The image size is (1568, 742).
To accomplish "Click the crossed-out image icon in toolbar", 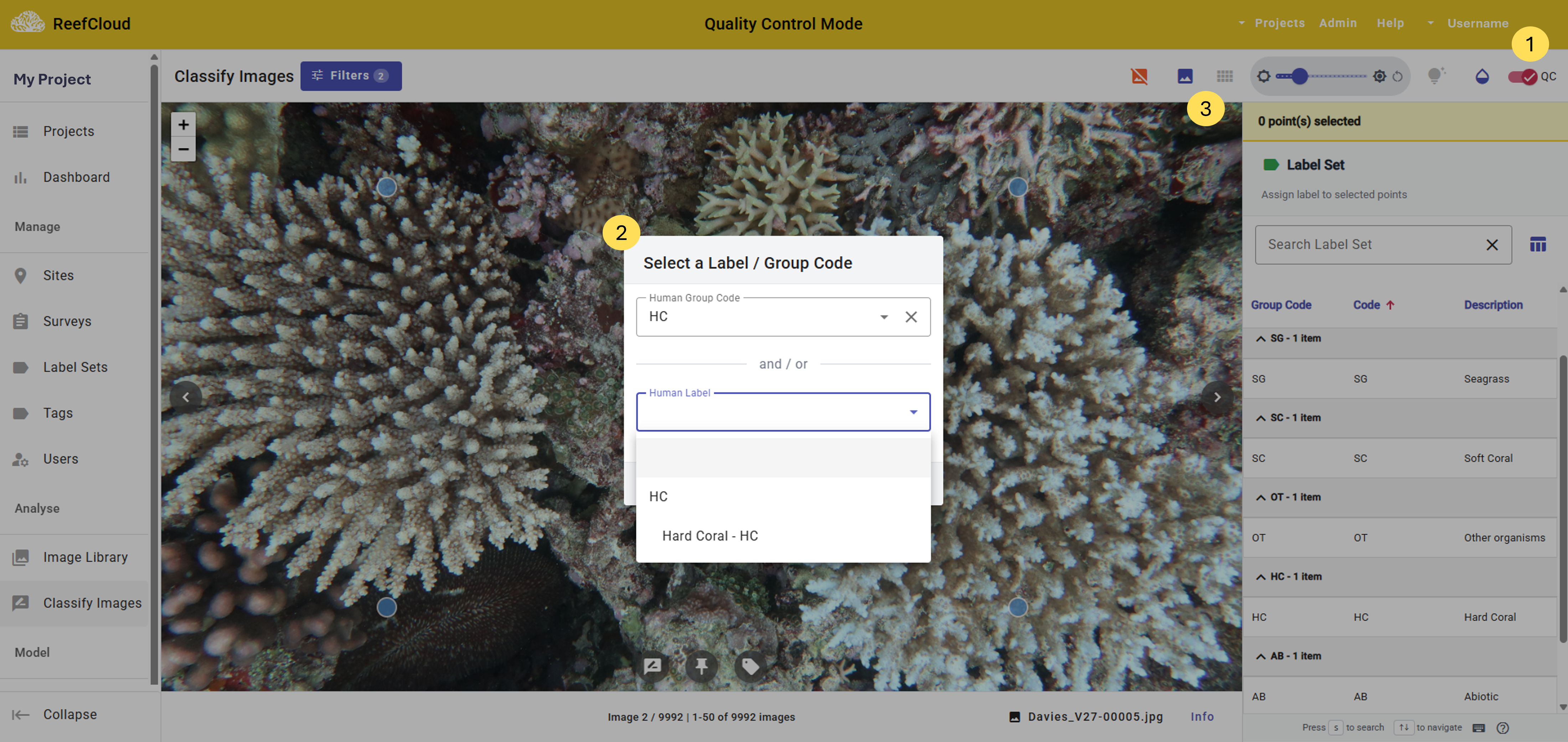I will (x=1139, y=76).
